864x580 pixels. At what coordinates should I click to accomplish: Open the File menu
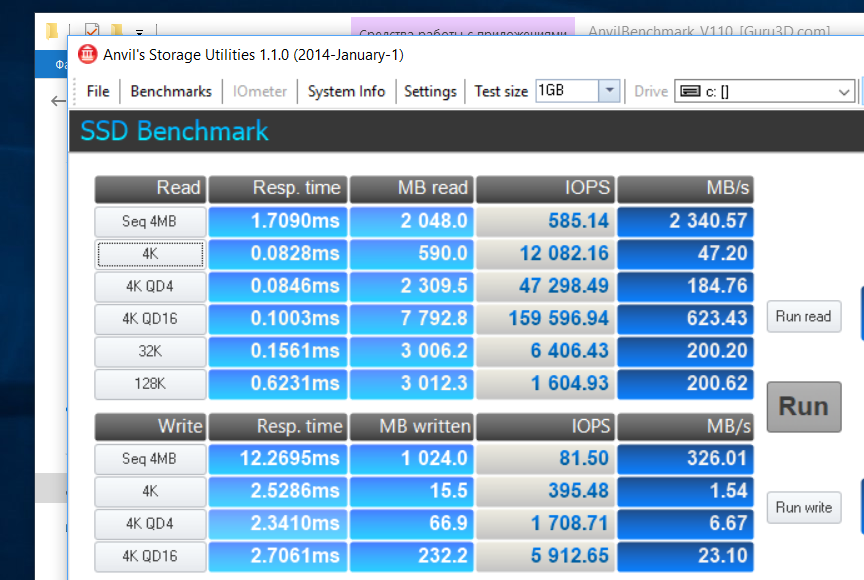point(98,91)
